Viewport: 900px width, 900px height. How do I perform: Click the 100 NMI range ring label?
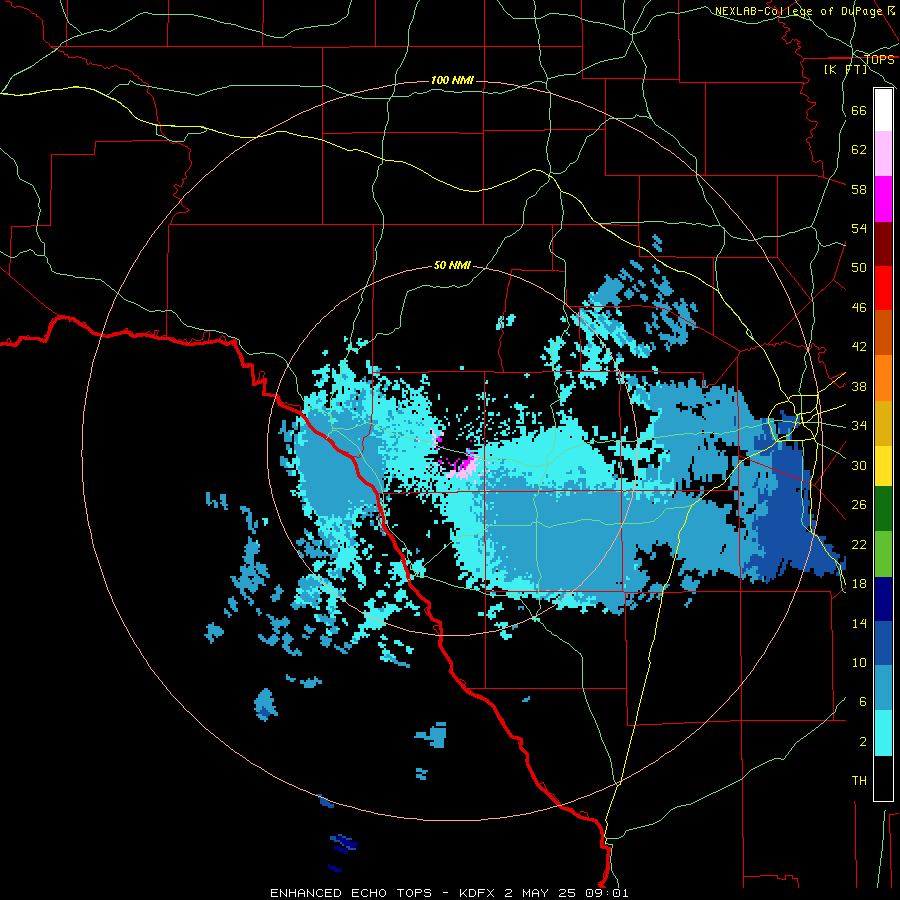(452, 80)
